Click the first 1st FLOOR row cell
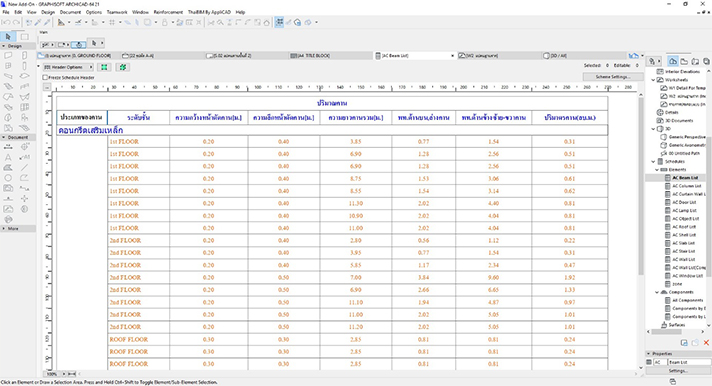Image resolution: width=712 pixels, height=386 pixels. tap(138, 142)
